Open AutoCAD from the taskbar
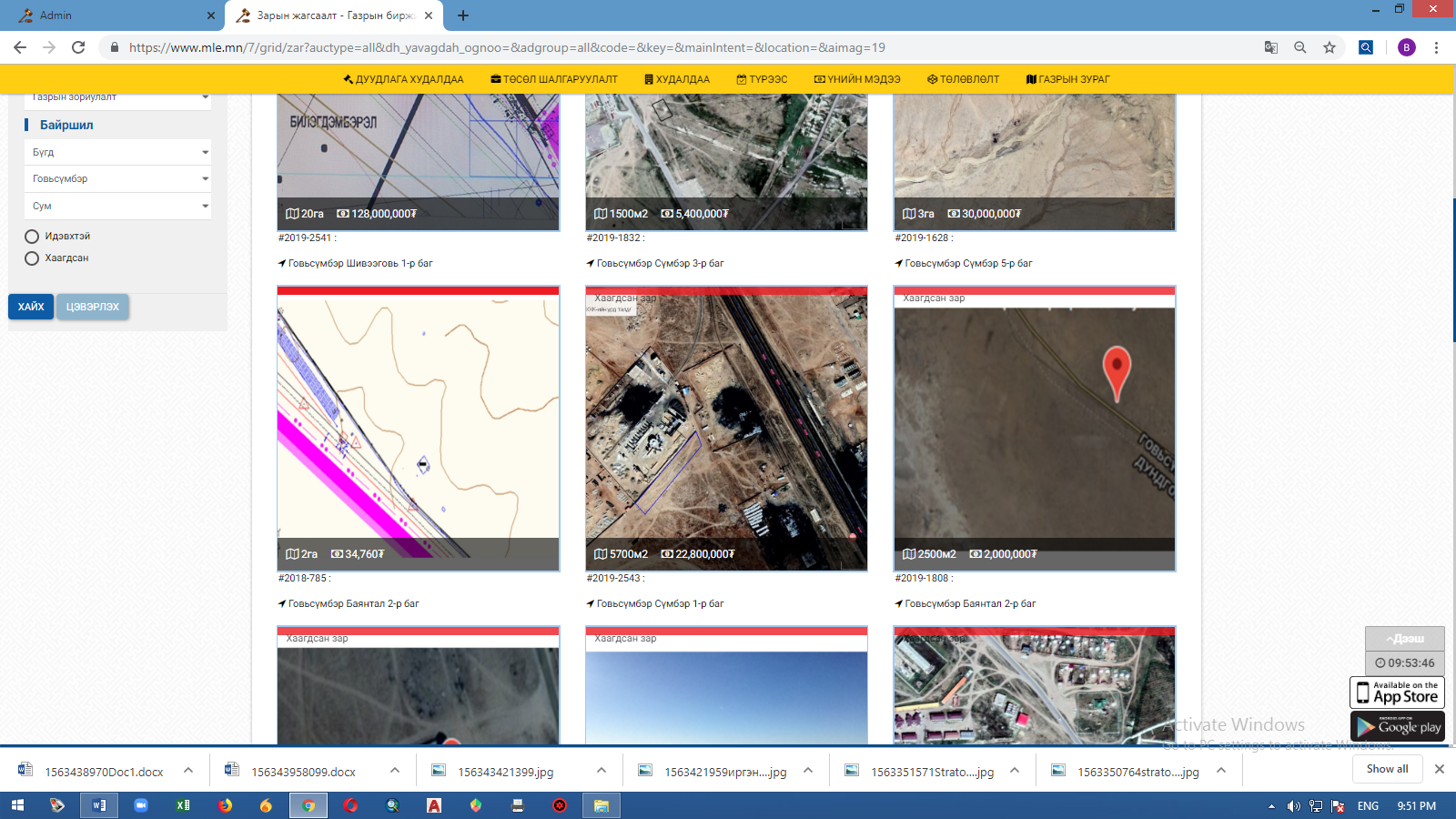Image resolution: width=1456 pixels, height=819 pixels. tap(434, 805)
